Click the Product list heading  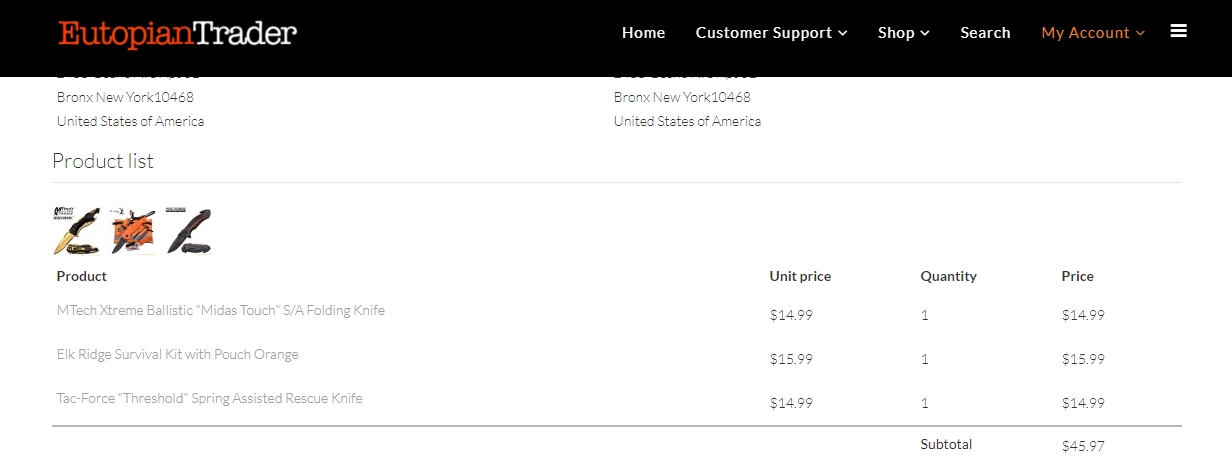(x=103, y=161)
